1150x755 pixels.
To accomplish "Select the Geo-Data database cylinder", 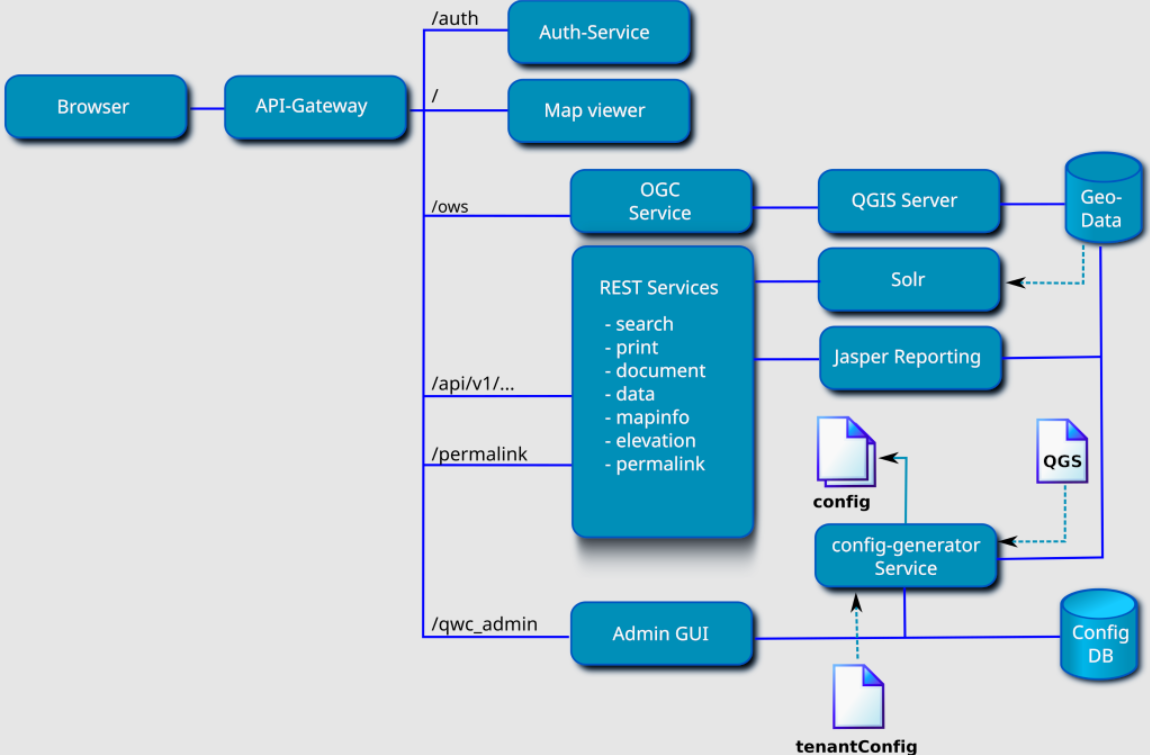I will click(x=1102, y=199).
